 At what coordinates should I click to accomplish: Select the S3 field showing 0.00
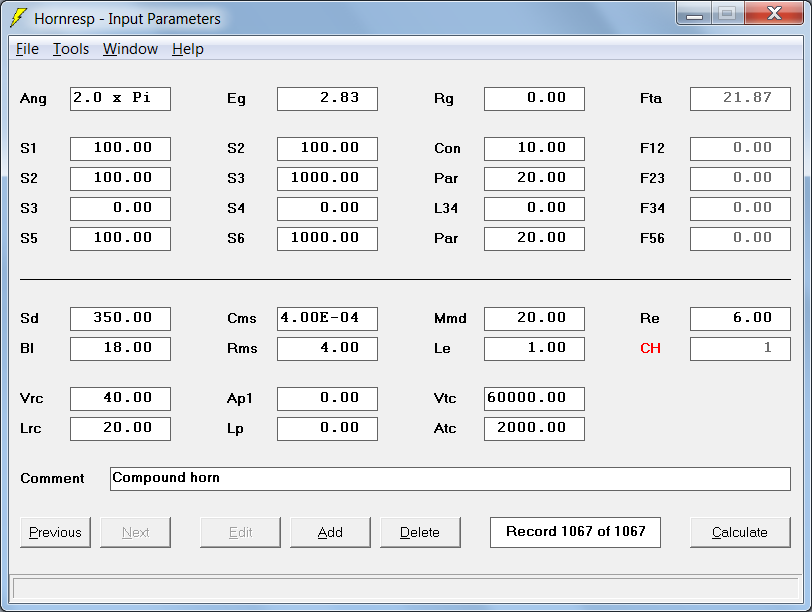pyautogui.click(x=120, y=209)
